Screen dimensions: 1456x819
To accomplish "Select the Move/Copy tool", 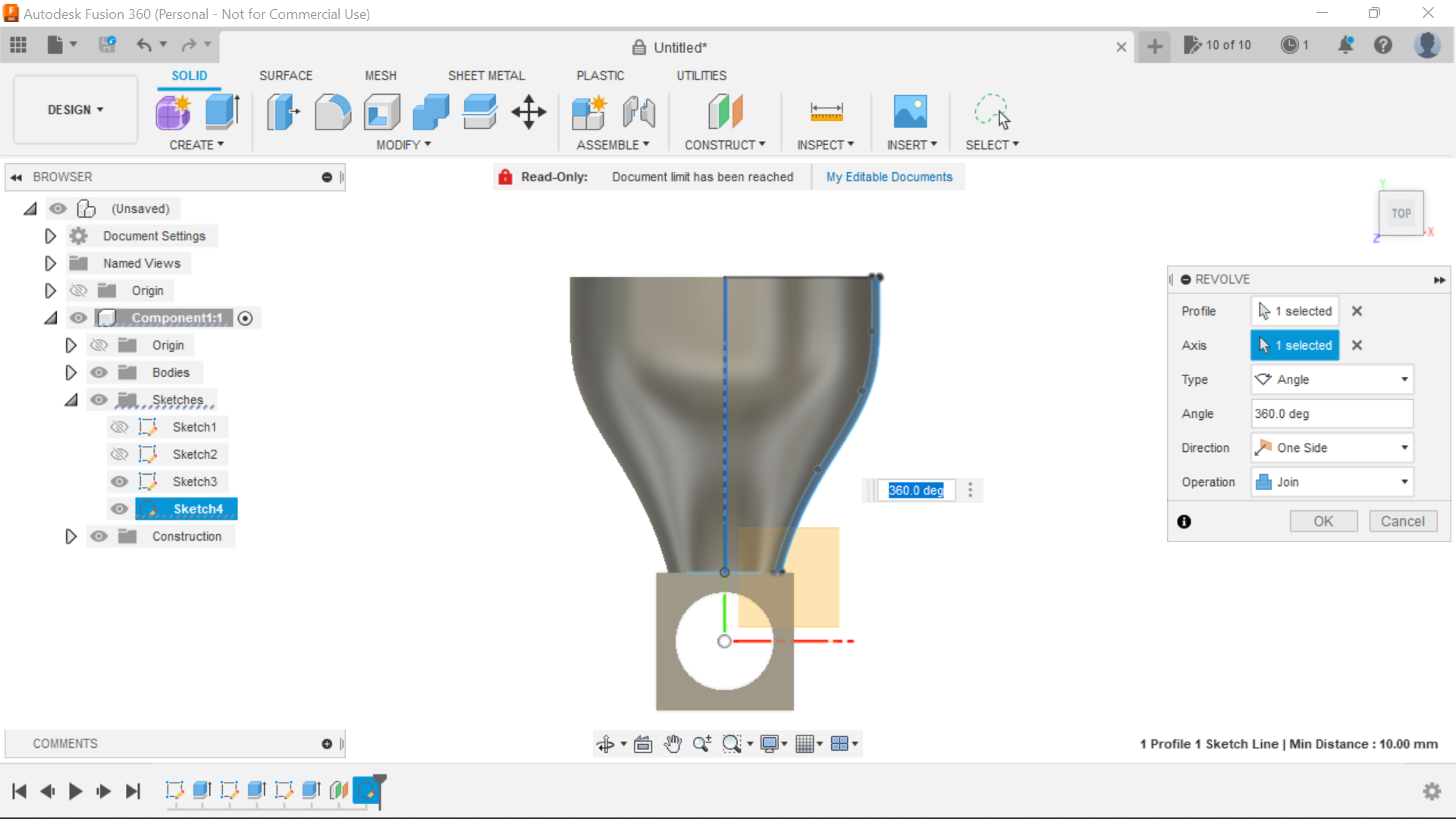I will coord(528,111).
